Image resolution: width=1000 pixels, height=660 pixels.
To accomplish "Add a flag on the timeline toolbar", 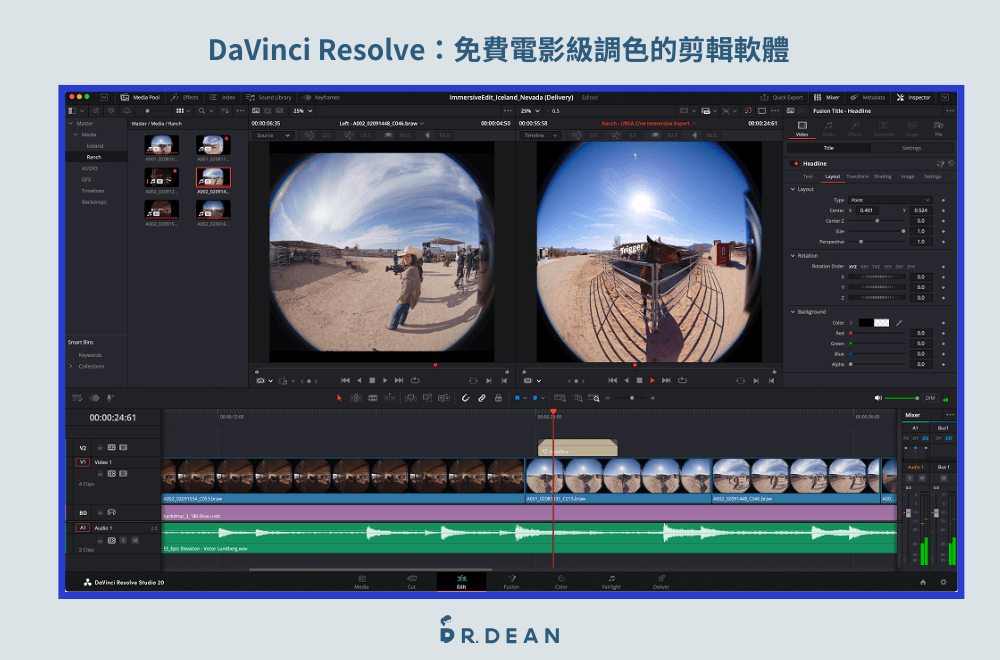I will point(517,398).
